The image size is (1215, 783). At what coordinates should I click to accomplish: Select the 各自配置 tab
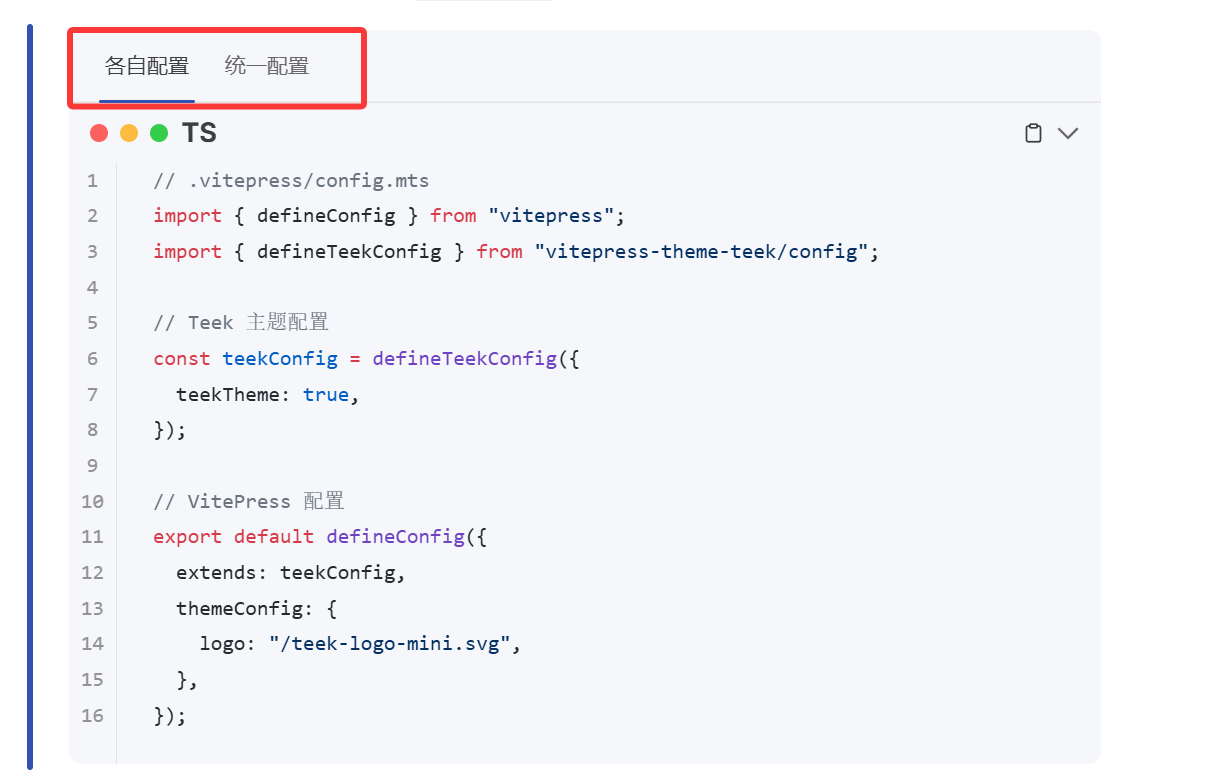(147, 67)
